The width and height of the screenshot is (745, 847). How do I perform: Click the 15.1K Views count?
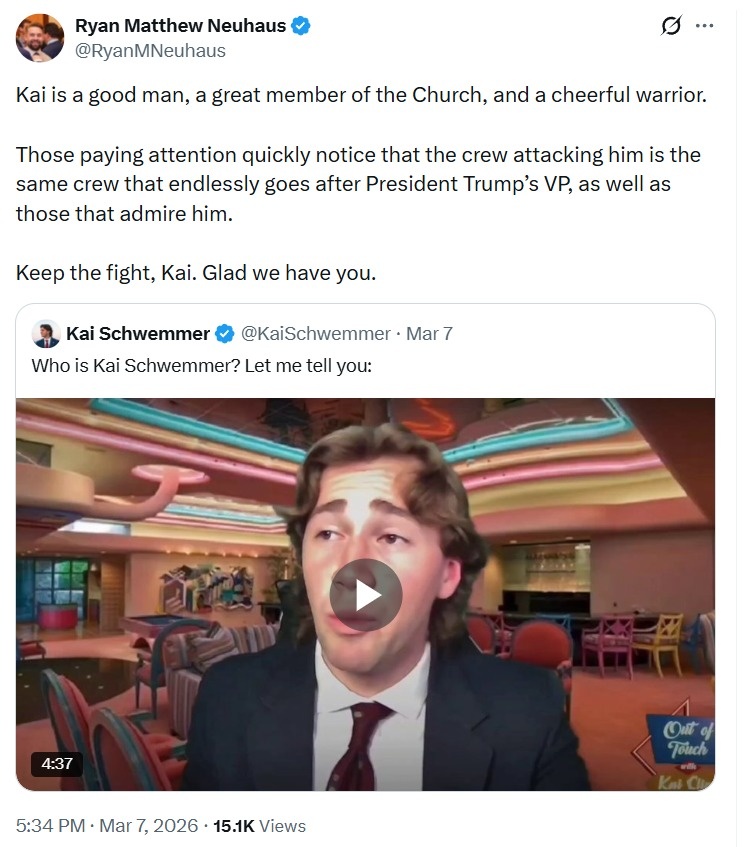tap(260, 826)
